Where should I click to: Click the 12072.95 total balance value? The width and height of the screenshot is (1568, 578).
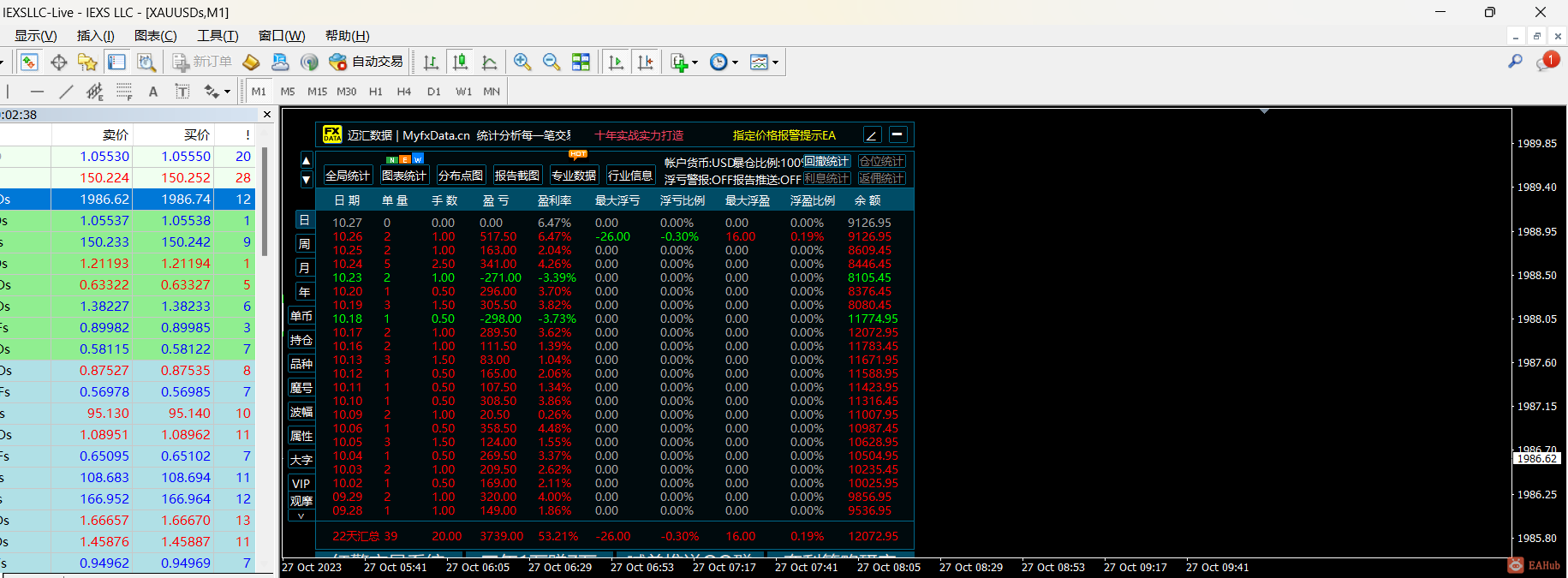873,536
